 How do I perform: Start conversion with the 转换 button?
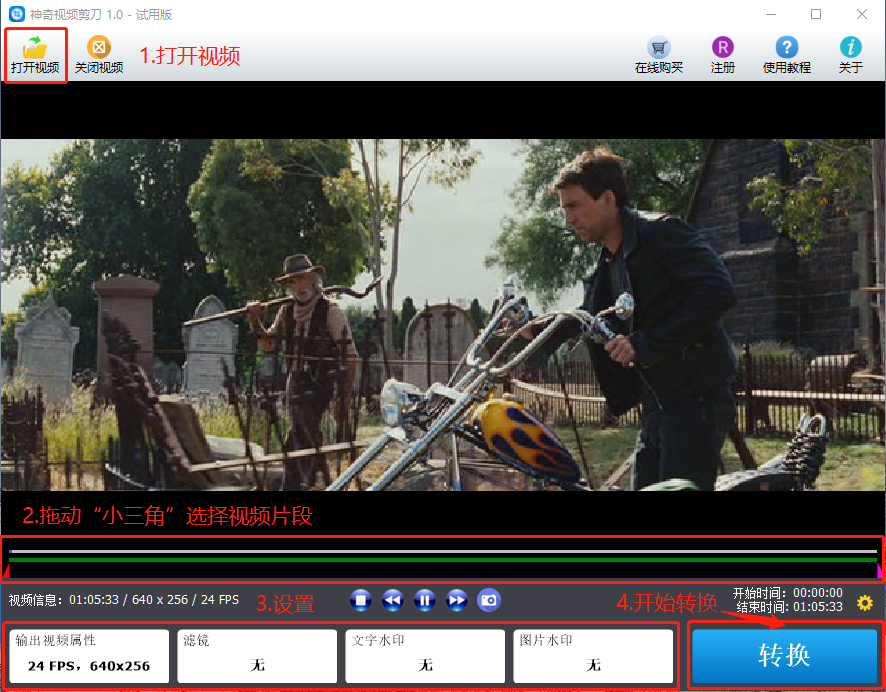(785, 656)
